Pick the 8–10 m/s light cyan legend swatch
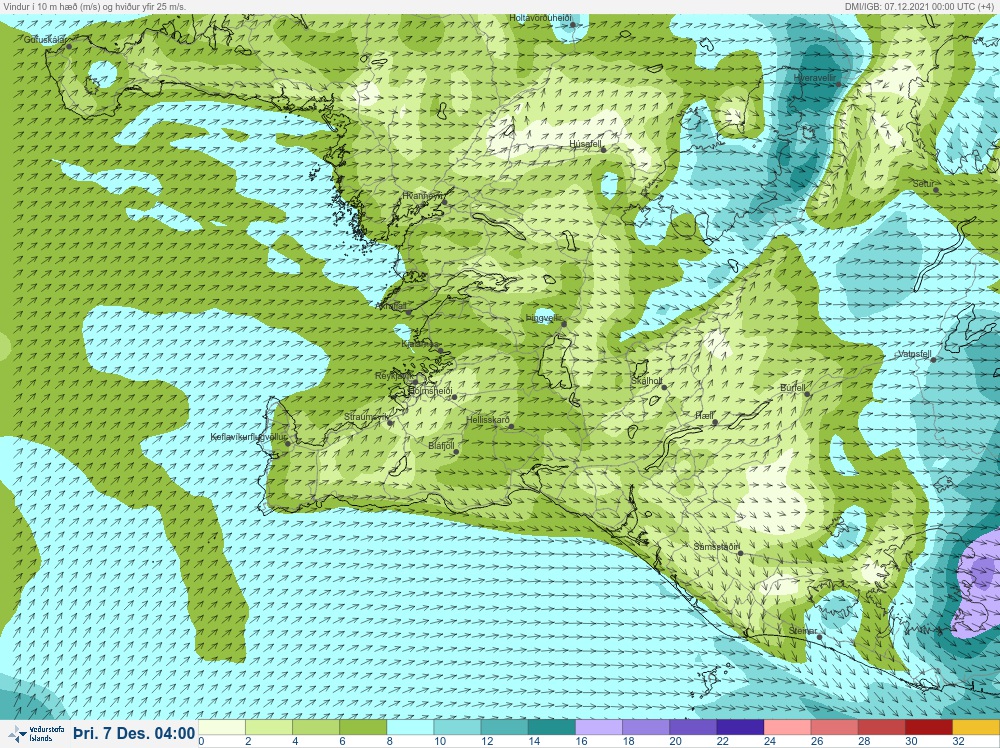The width and height of the screenshot is (1000, 748). click(x=411, y=728)
